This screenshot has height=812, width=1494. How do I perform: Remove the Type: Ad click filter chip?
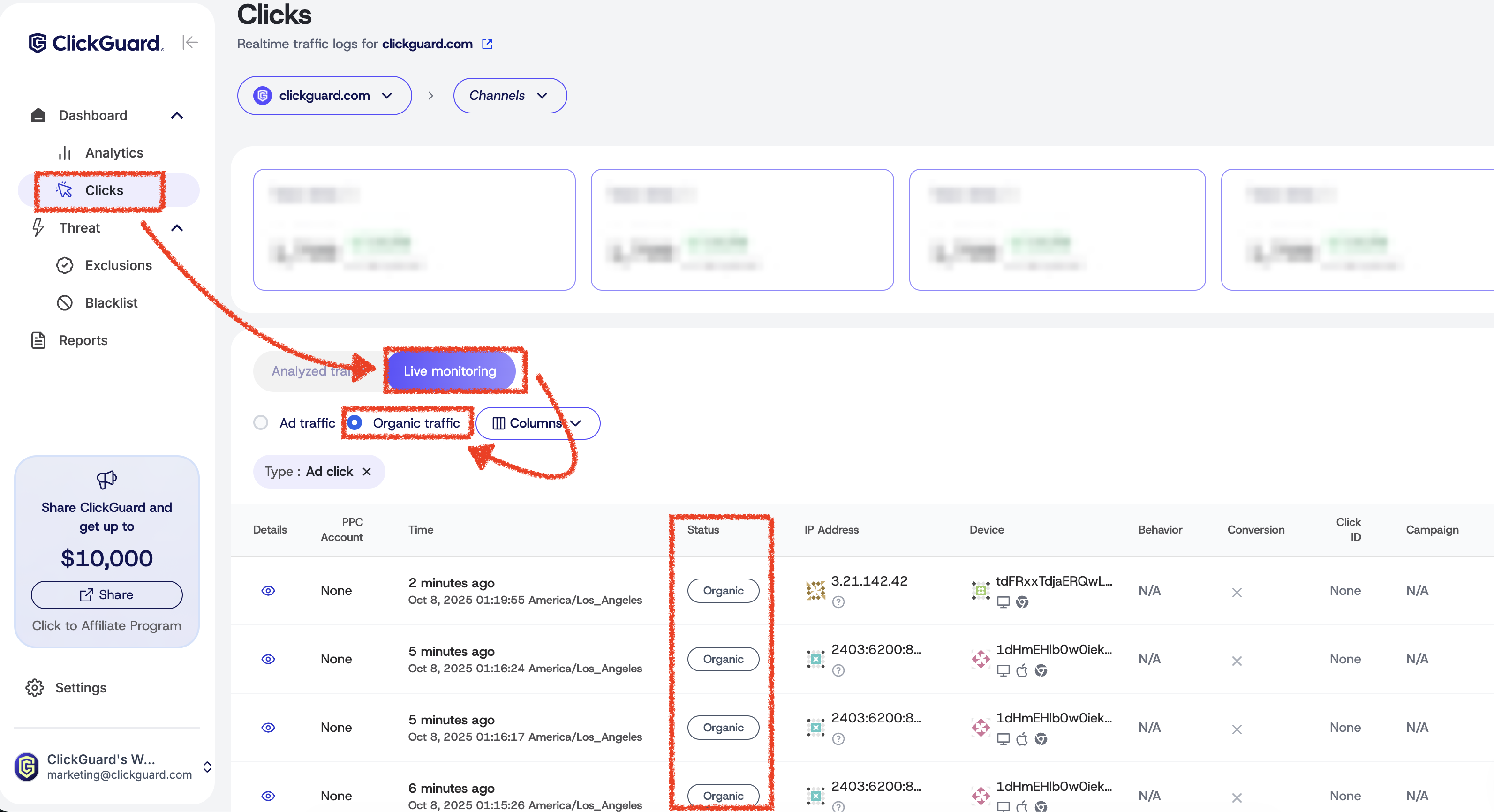[367, 472]
